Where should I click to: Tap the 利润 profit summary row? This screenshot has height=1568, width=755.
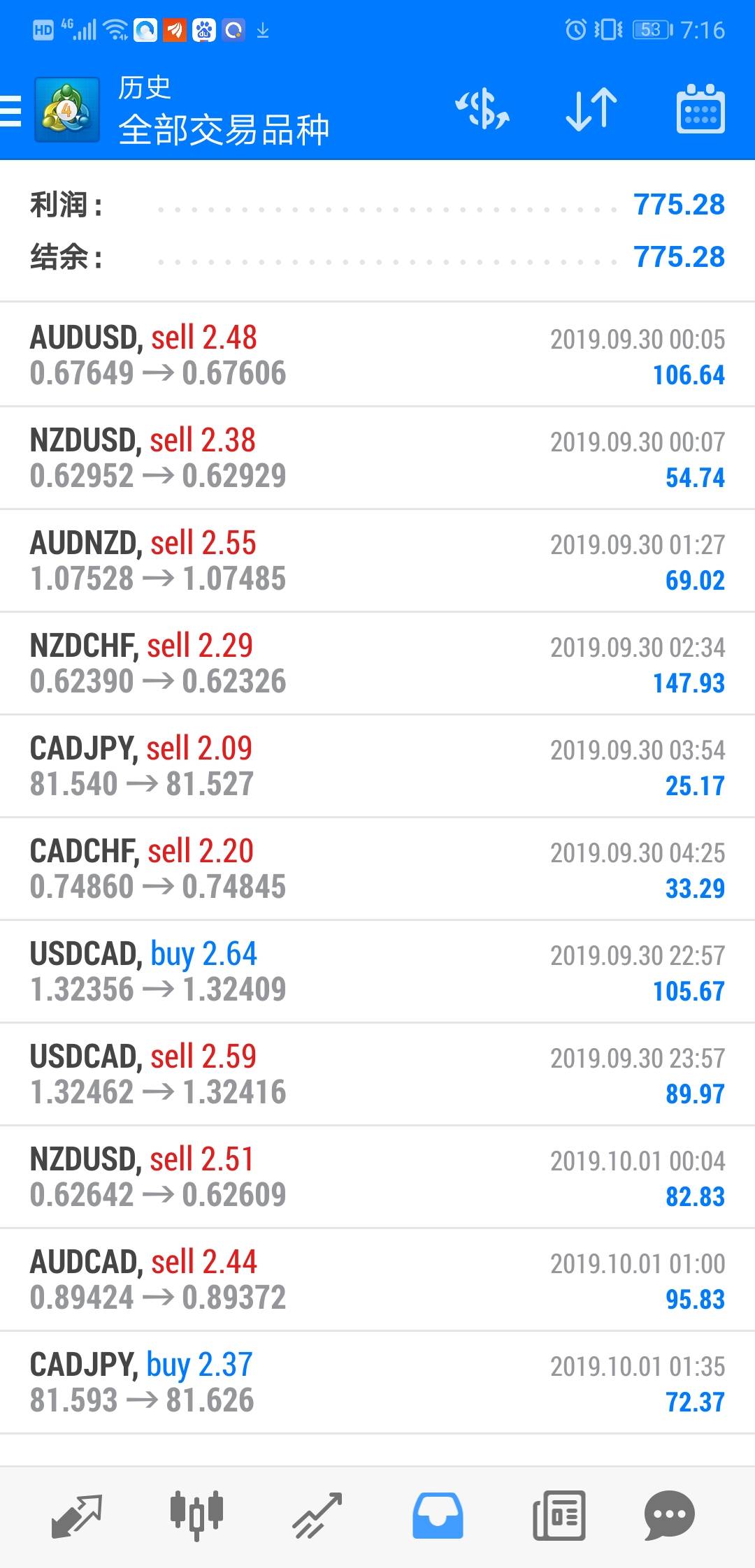[x=377, y=205]
